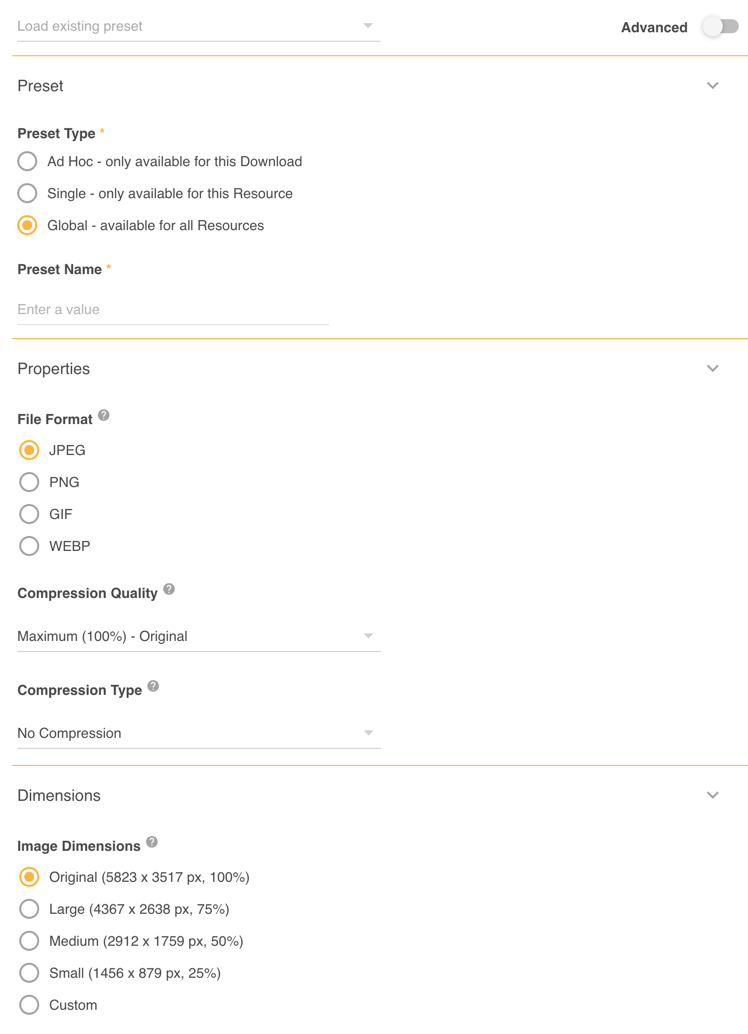Choose PNG file format

pyautogui.click(x=30, y=483)
